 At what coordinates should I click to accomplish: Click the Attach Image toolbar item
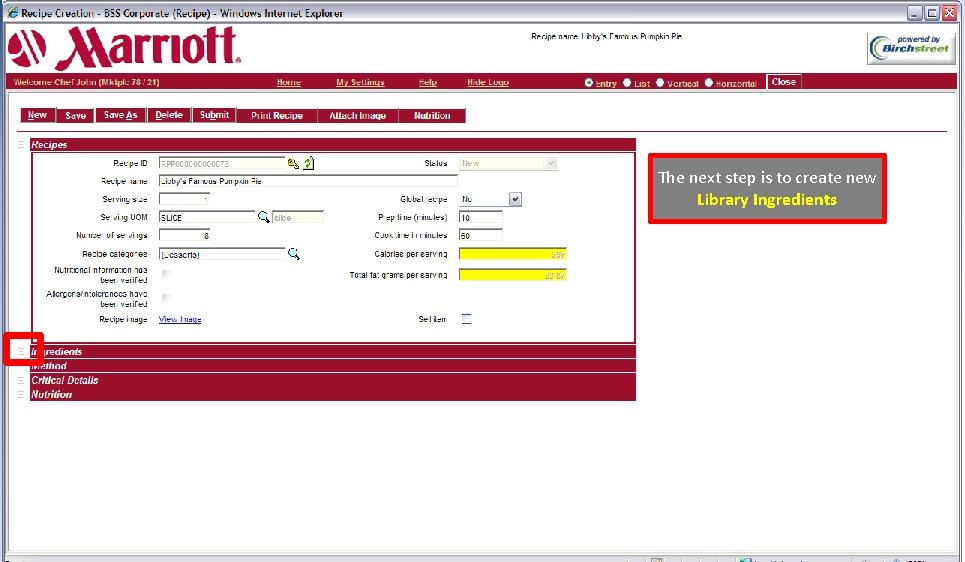click(358, 115)
